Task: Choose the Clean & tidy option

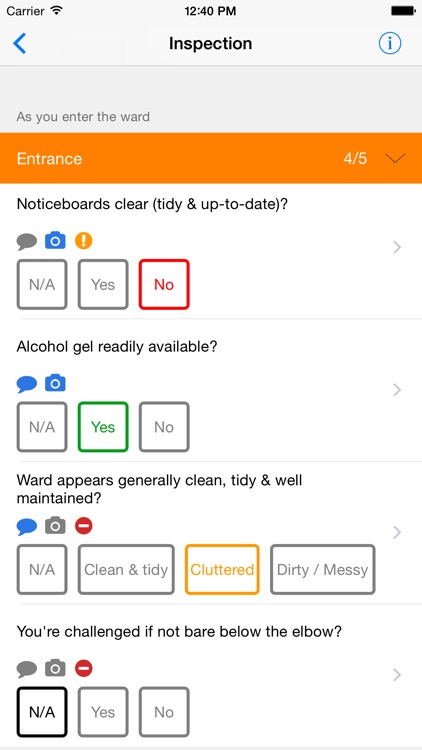Action: coord(126,569)
